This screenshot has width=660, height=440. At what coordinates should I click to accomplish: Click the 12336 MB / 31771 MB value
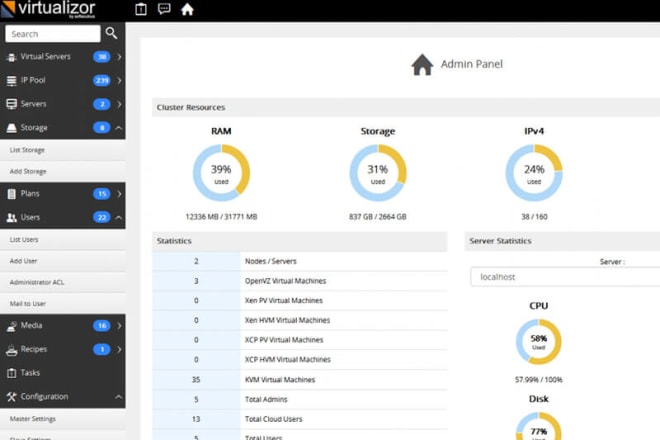pyautogui.click(x=221, y=217)
